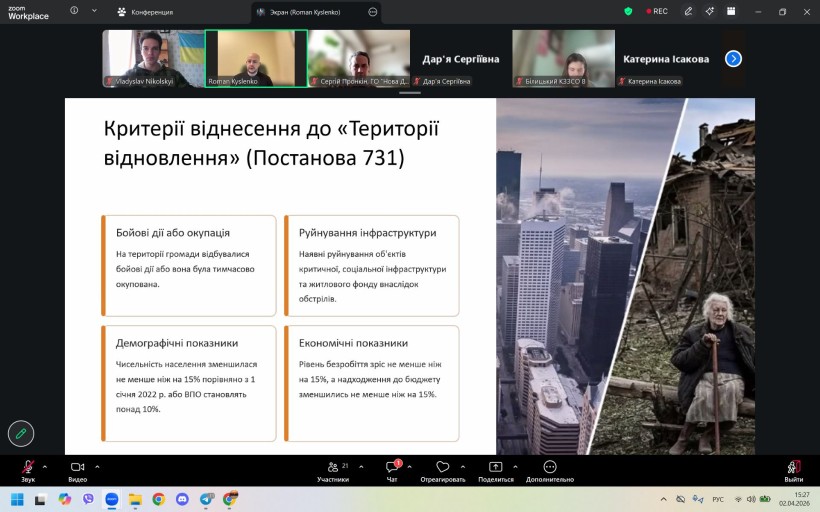Open the first Chrome taskbar icon
Viewport: 820px width, 512px height.
pos(158,499)
